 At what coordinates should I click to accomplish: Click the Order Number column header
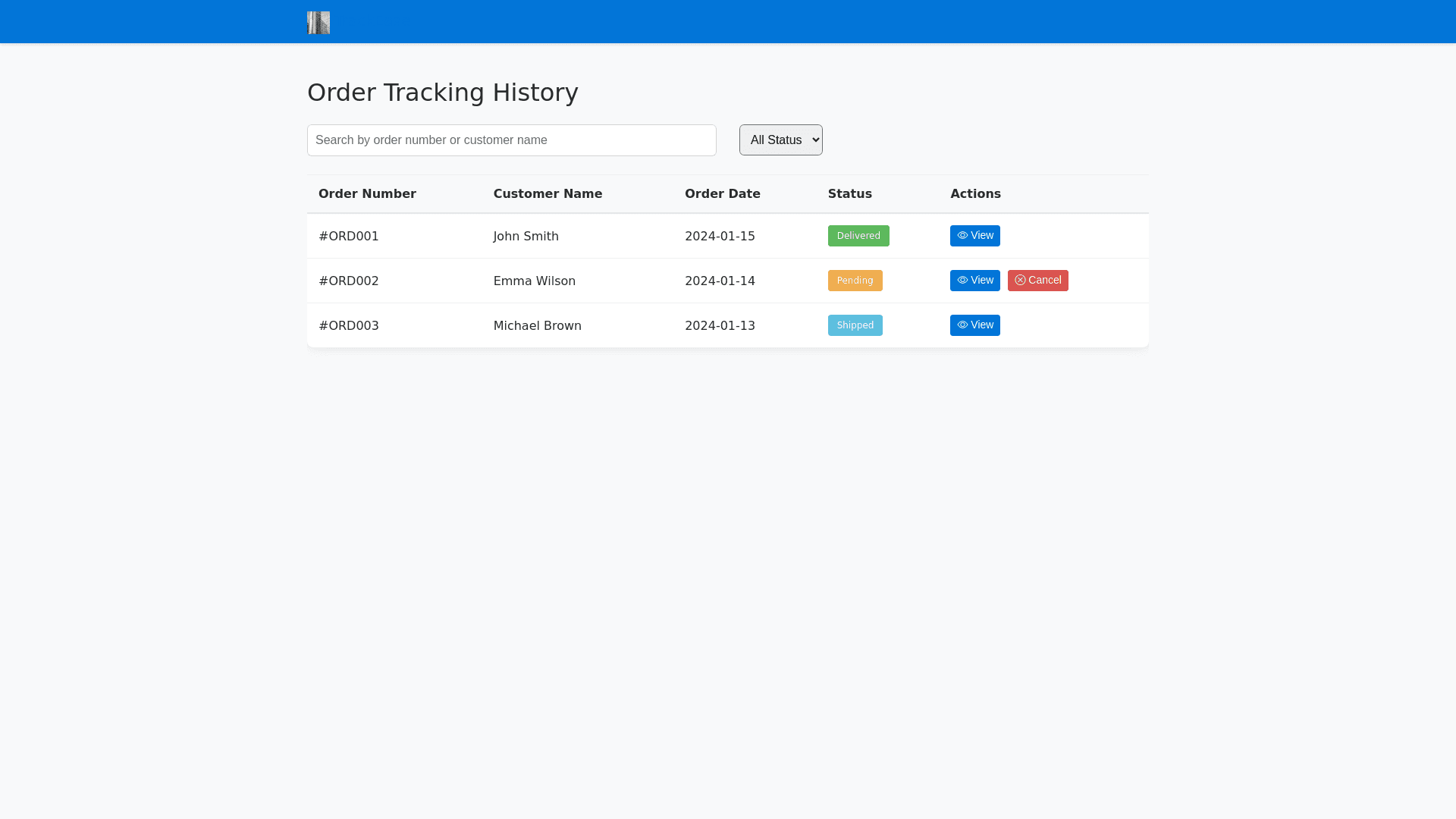point(367,194)
